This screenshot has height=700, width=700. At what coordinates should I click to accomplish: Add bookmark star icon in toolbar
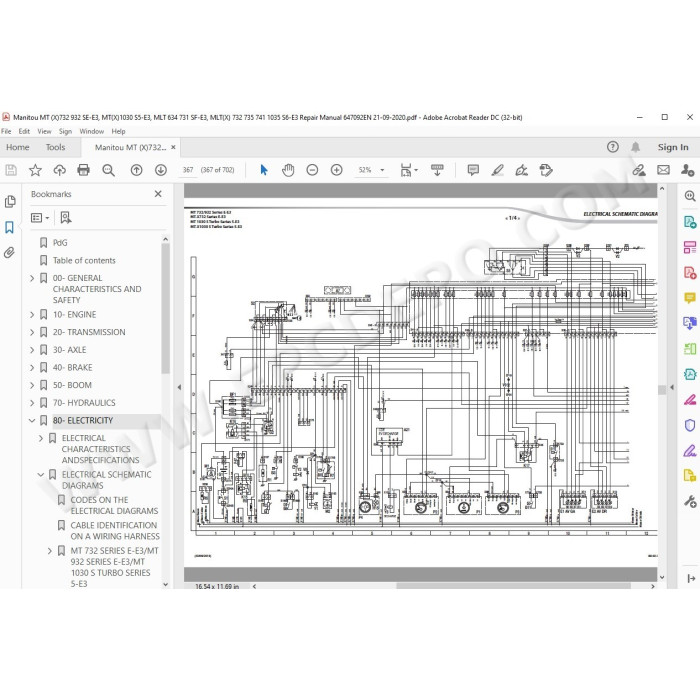point(35,170)
